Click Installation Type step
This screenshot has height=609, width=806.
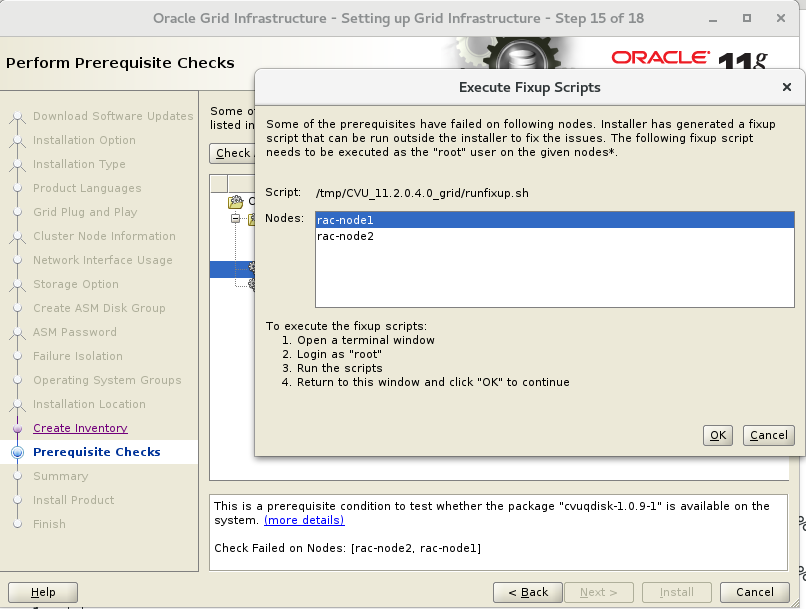pos(79,164)
